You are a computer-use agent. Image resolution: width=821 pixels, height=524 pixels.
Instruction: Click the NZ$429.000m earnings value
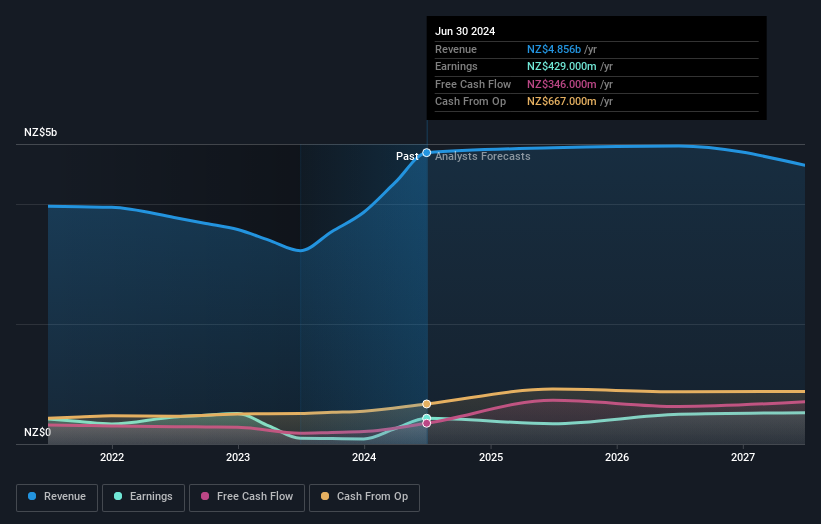tap(561, 66)
